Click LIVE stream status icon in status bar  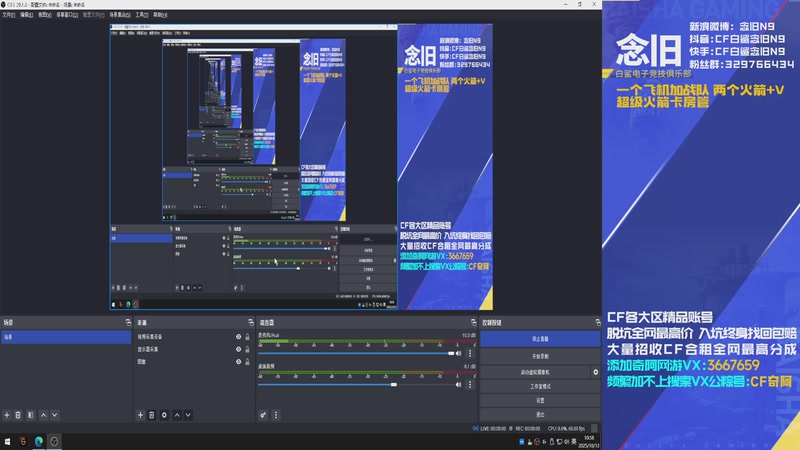click(x=476, y=429)
